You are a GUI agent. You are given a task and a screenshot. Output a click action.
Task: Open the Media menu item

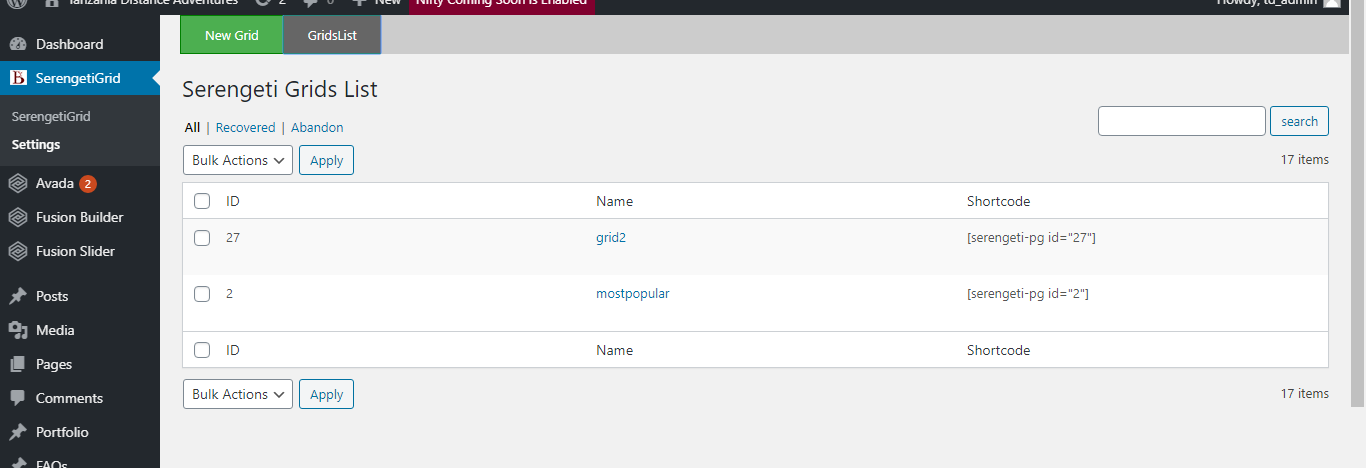coord(80,330)
